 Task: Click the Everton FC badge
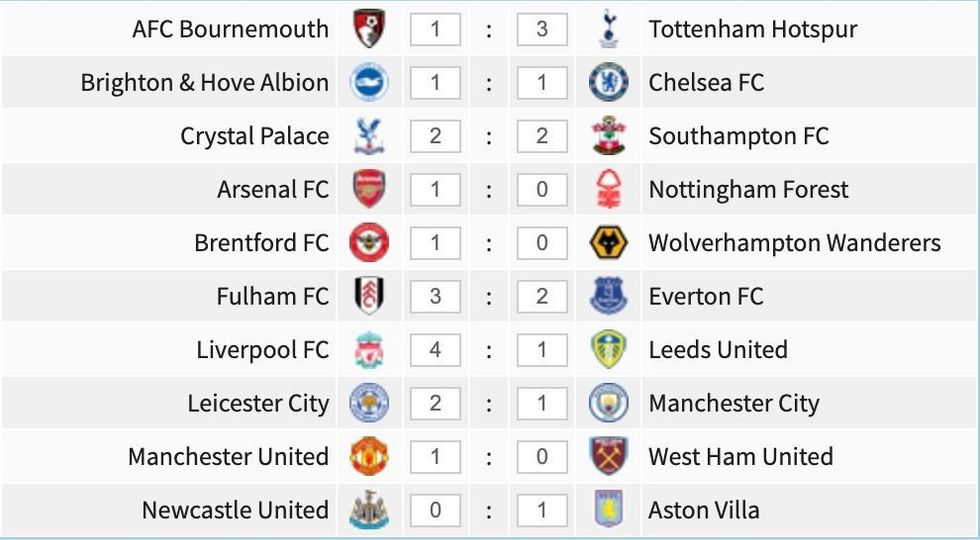(x=608, y=296)
